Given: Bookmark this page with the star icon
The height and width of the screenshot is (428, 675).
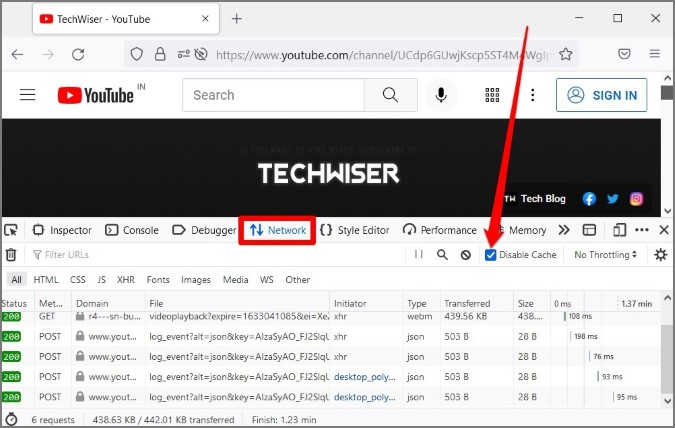Looking at the screenshot, I should [x=566, y=54].
